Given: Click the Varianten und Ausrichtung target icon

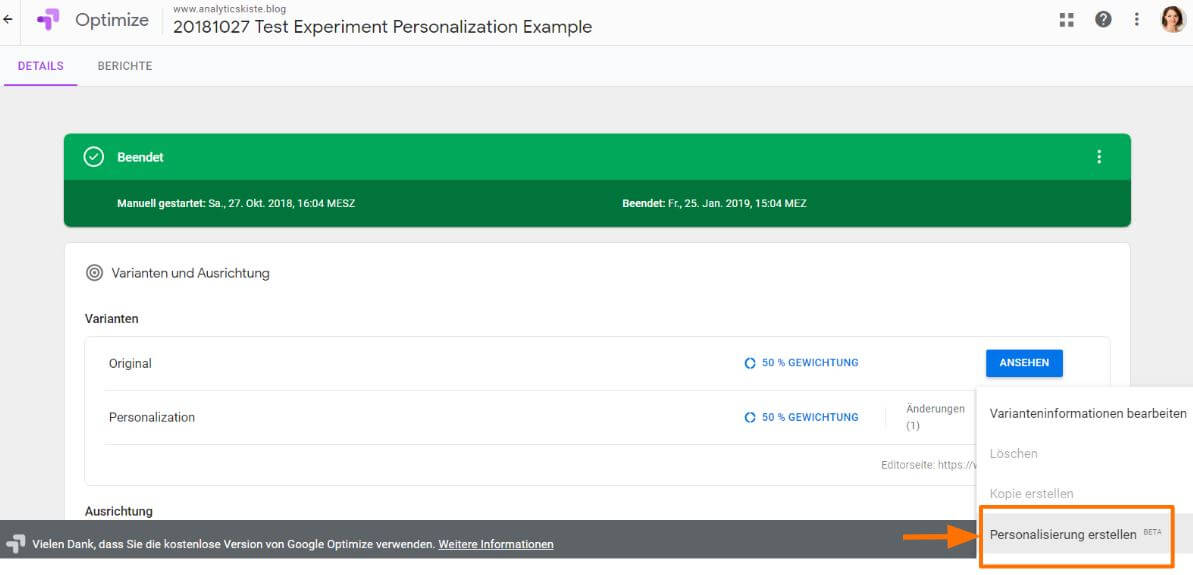Looking at the screenshot, I should 95,272.
